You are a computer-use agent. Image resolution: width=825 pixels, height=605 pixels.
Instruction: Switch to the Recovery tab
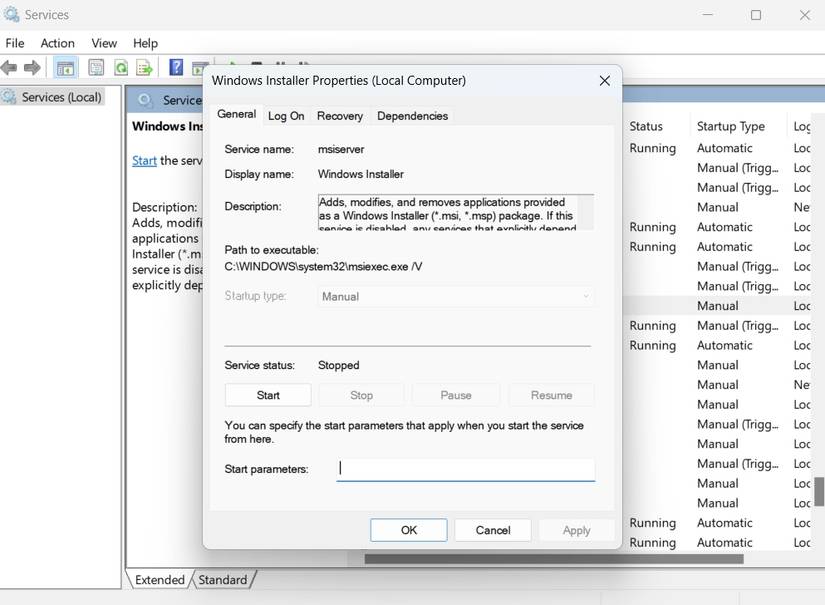[x=340, y=116]
